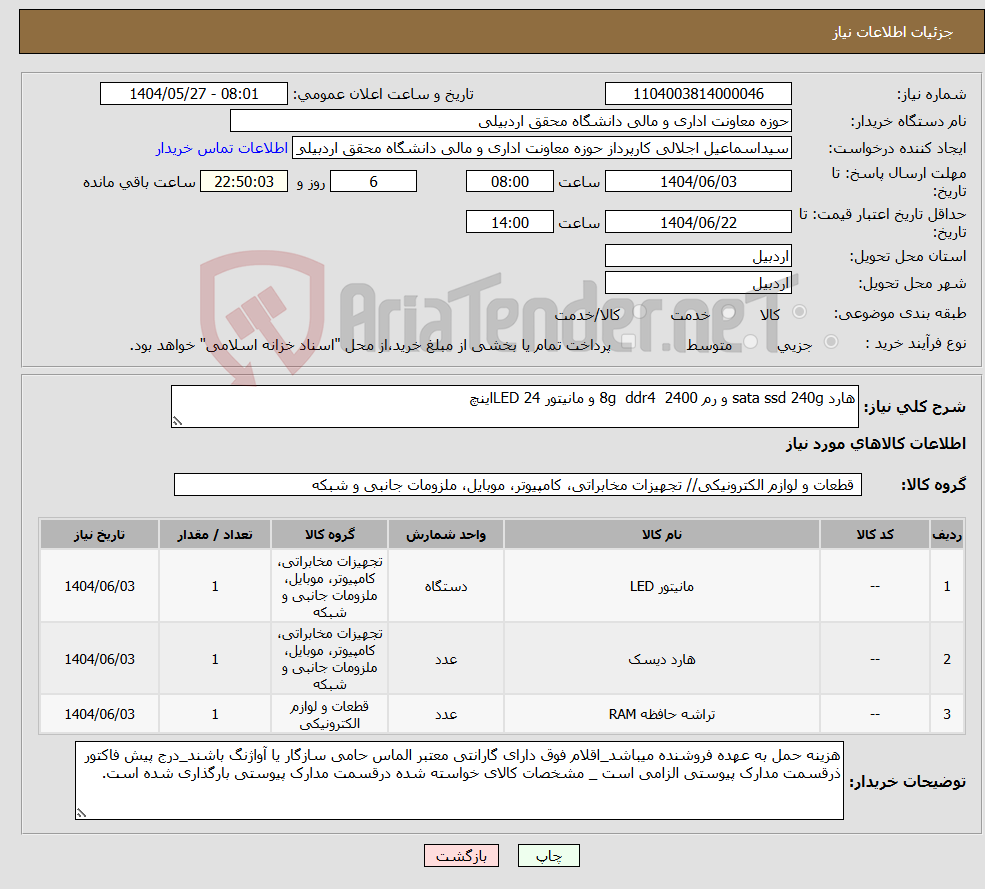Click the group cell قطعات و لوازم الکترونیکی in row 3
This screenshot has width=985, height=889.
329,714
